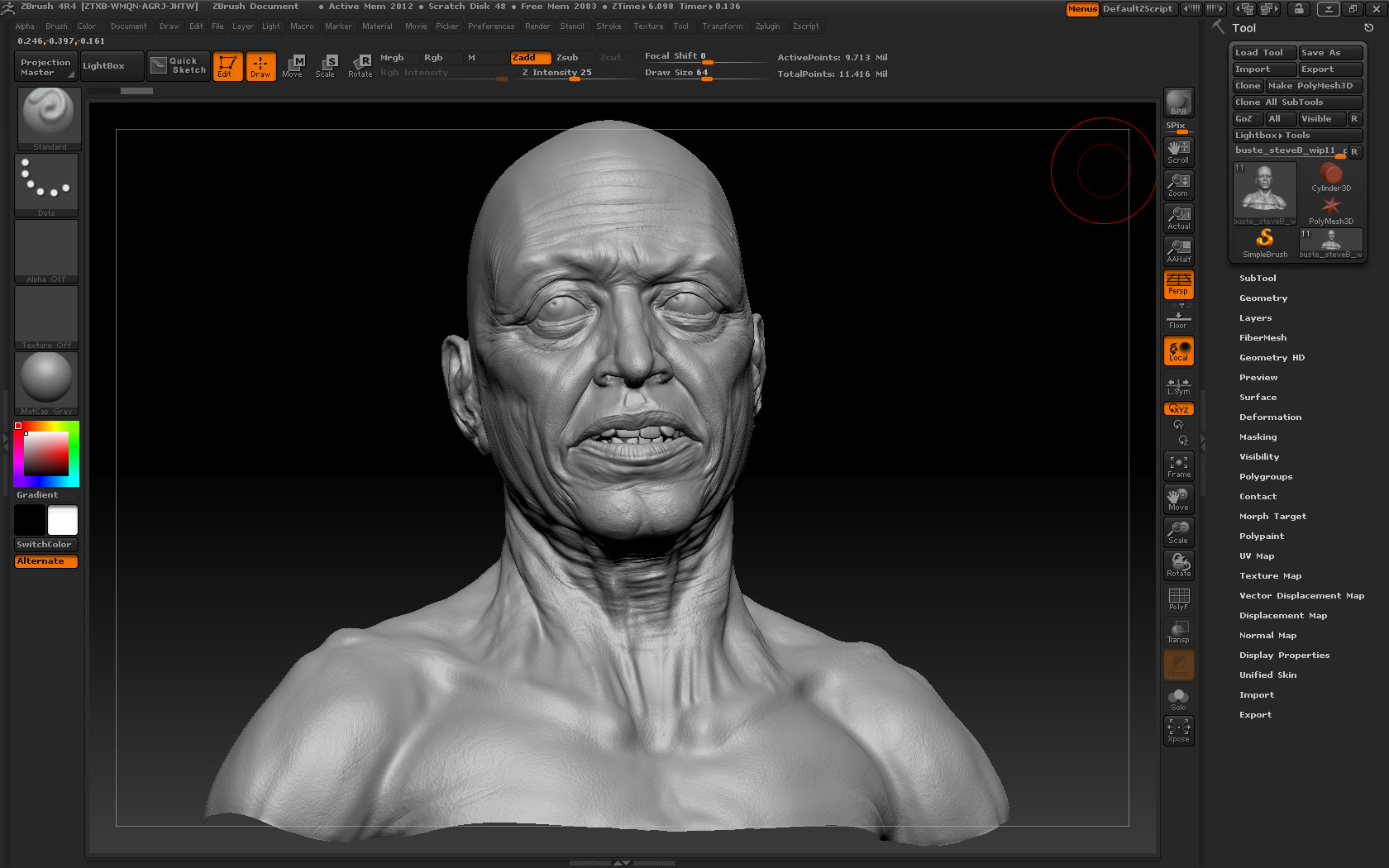Toggle Perspective (Persp) view
The height and width of the screenshot is (868, 1389).
[1178, 284]
